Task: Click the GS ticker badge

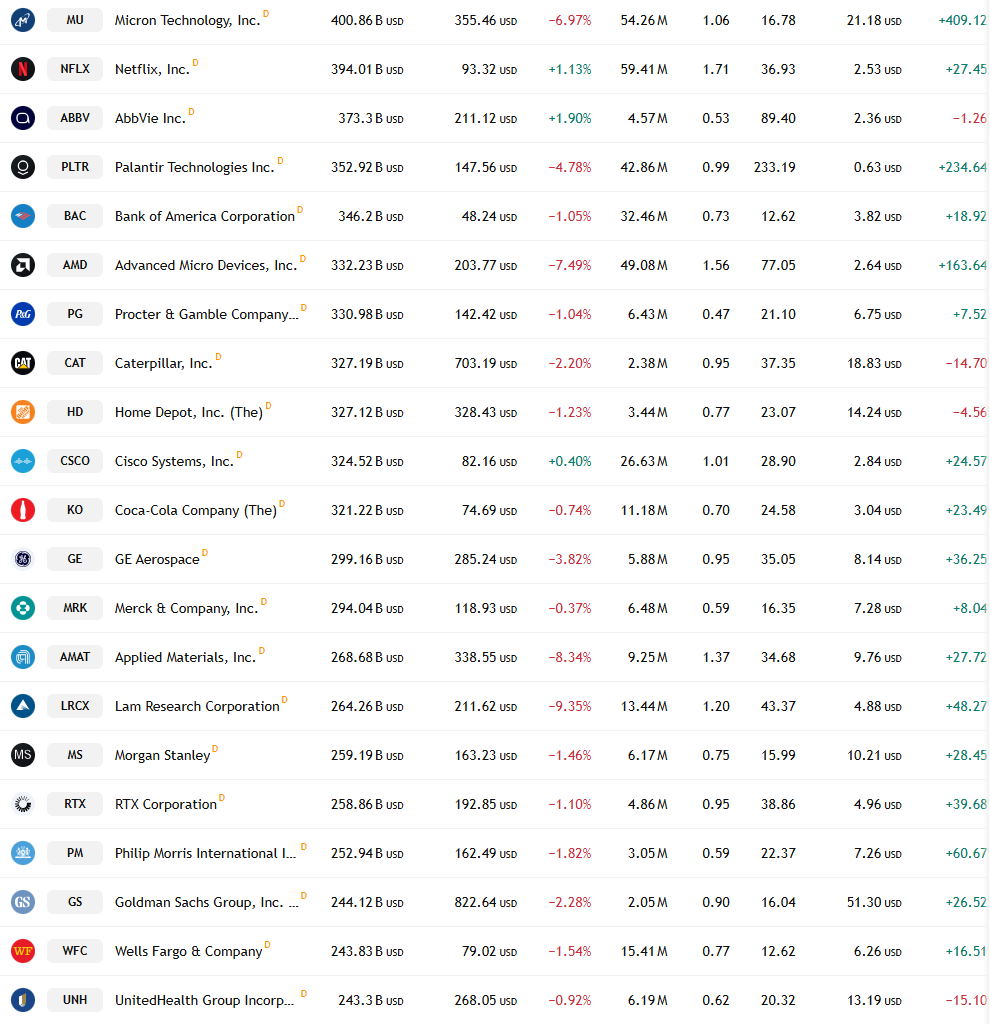Action: click(x=75, y=902)
